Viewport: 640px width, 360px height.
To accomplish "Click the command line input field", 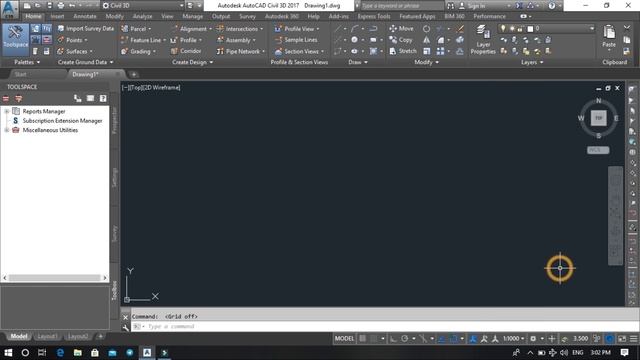I will [384, 327].
